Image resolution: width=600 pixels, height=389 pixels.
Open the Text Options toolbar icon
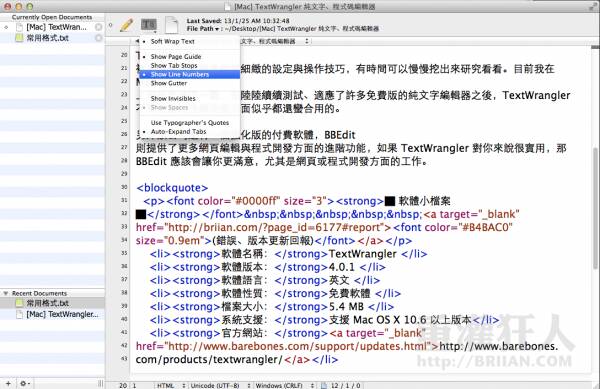pyautogui.click(x=148, y=25)
